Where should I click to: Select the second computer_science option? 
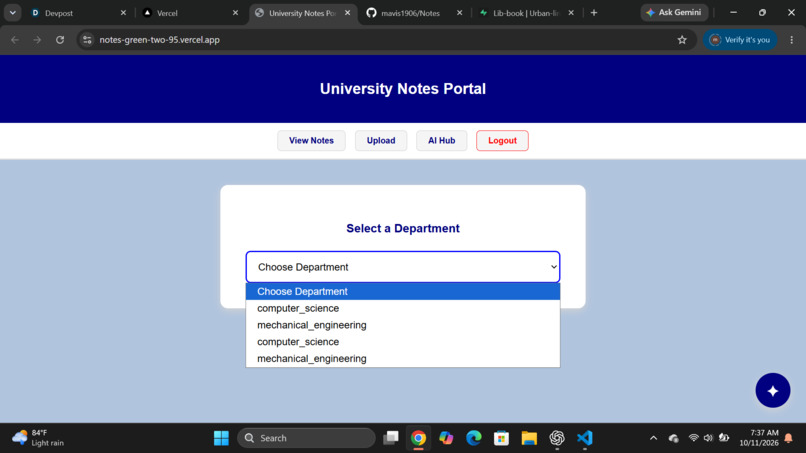pyautogui.click(x=403, y=342)
